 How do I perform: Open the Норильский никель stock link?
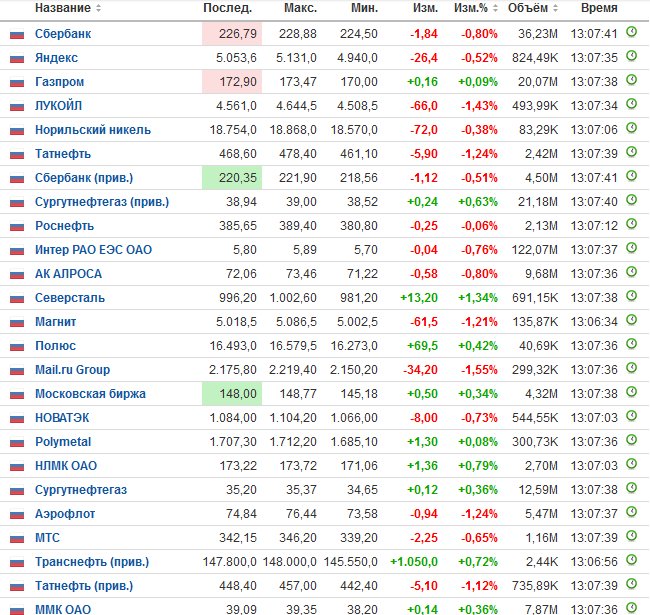93,130
